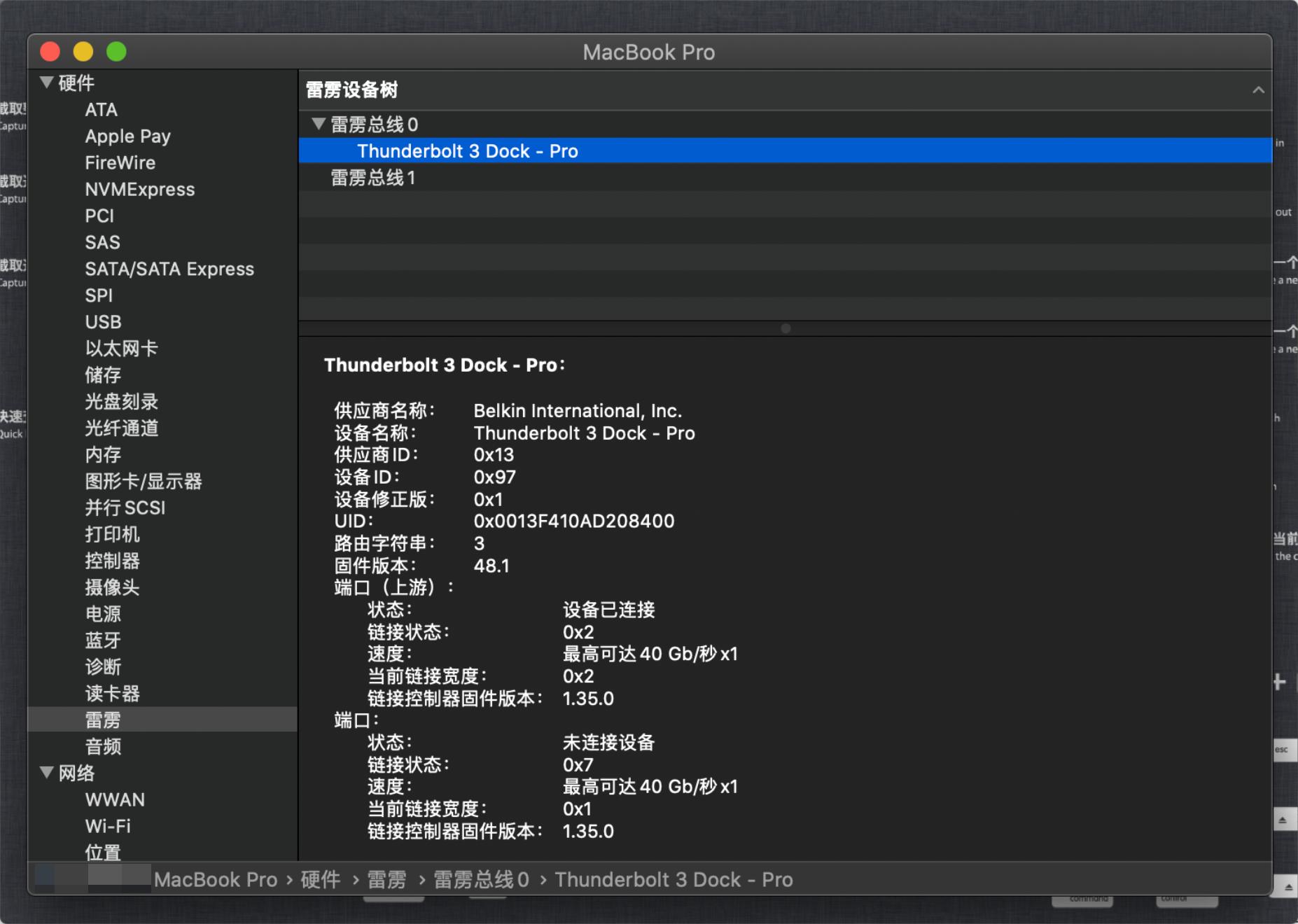Click Thunderbolt 3 Dock - Pro in path bar
The width and height of the screenshot is (1298, 924).
(674, 880)
